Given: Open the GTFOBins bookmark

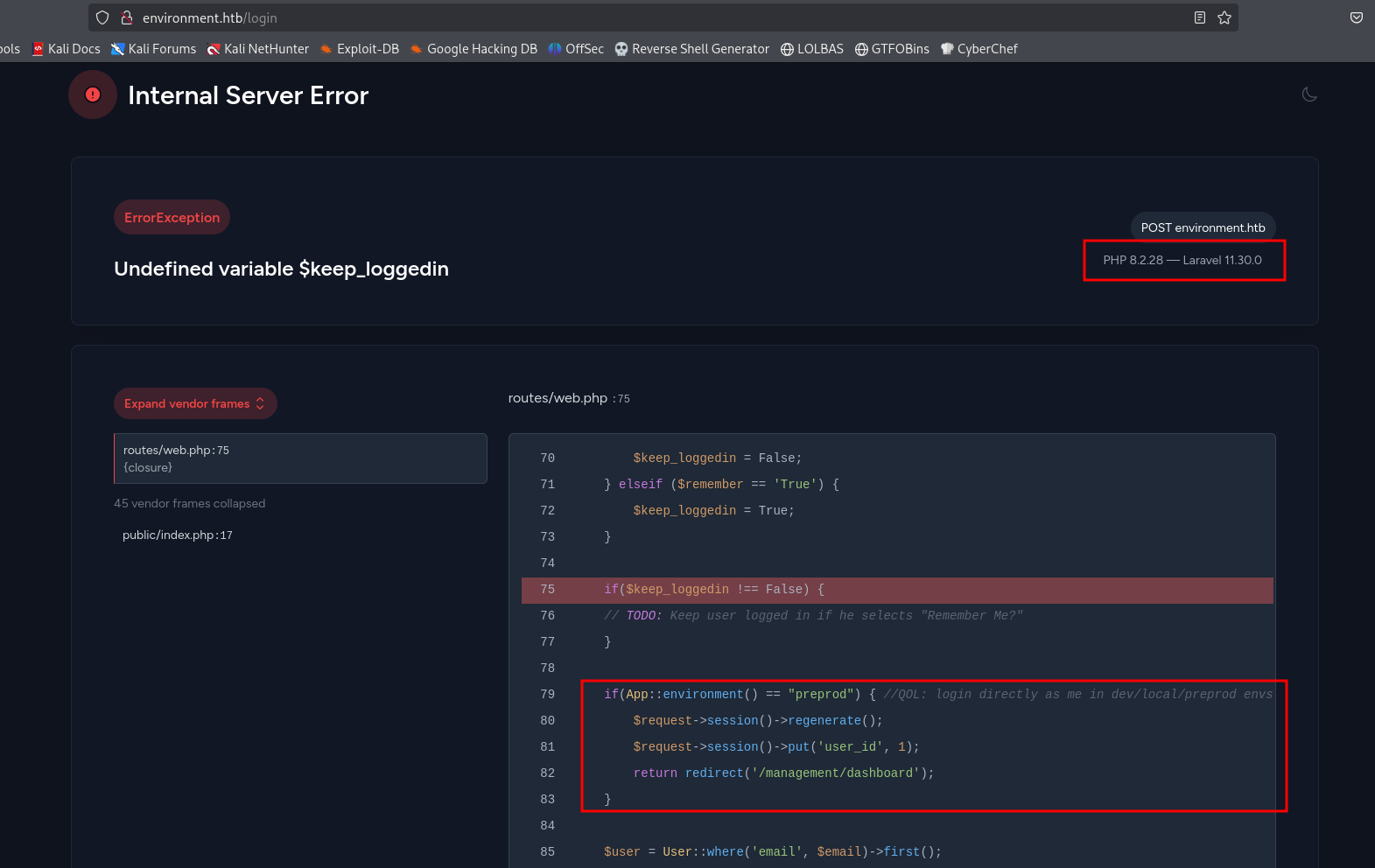Looking at the screenshot, I should [x=892, y=49].
